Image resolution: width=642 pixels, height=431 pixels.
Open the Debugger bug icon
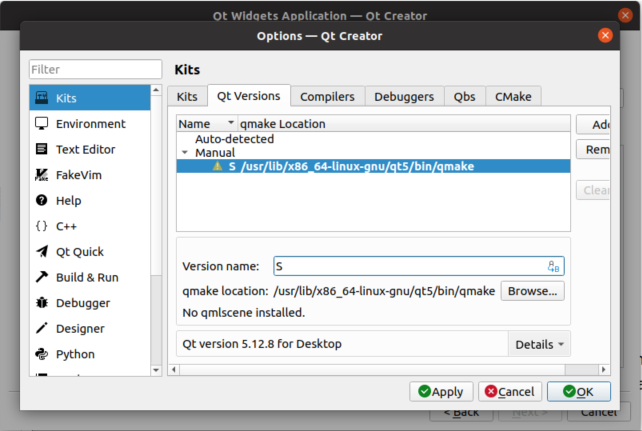point(41,302)
